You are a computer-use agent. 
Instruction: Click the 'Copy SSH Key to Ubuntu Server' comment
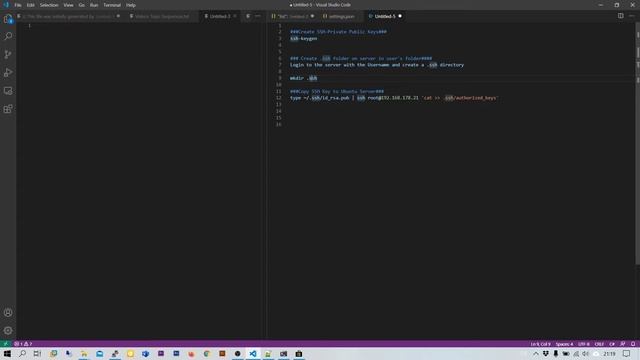[337, 91]
